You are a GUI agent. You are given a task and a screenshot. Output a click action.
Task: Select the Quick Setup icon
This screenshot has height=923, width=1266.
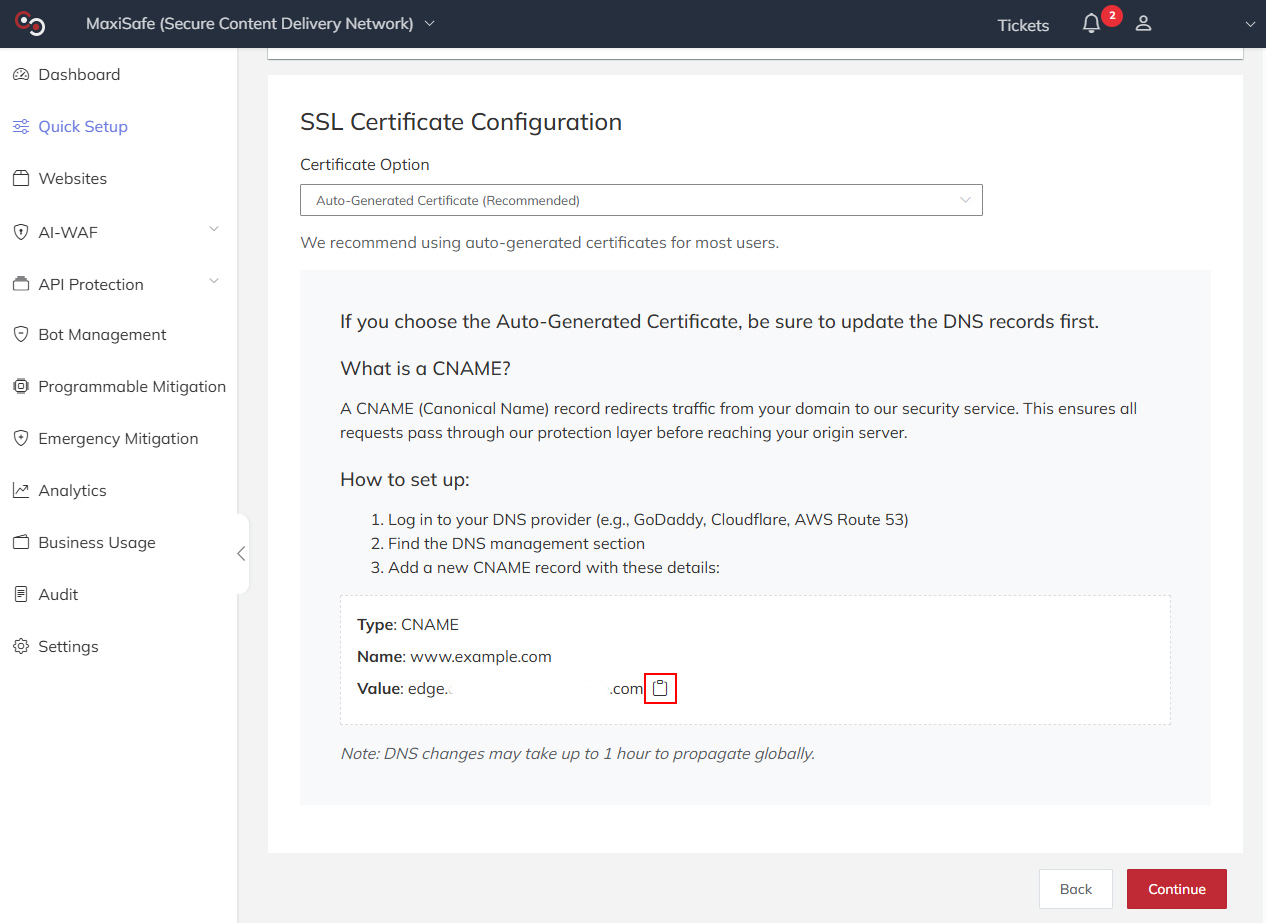tap(19, 126)
